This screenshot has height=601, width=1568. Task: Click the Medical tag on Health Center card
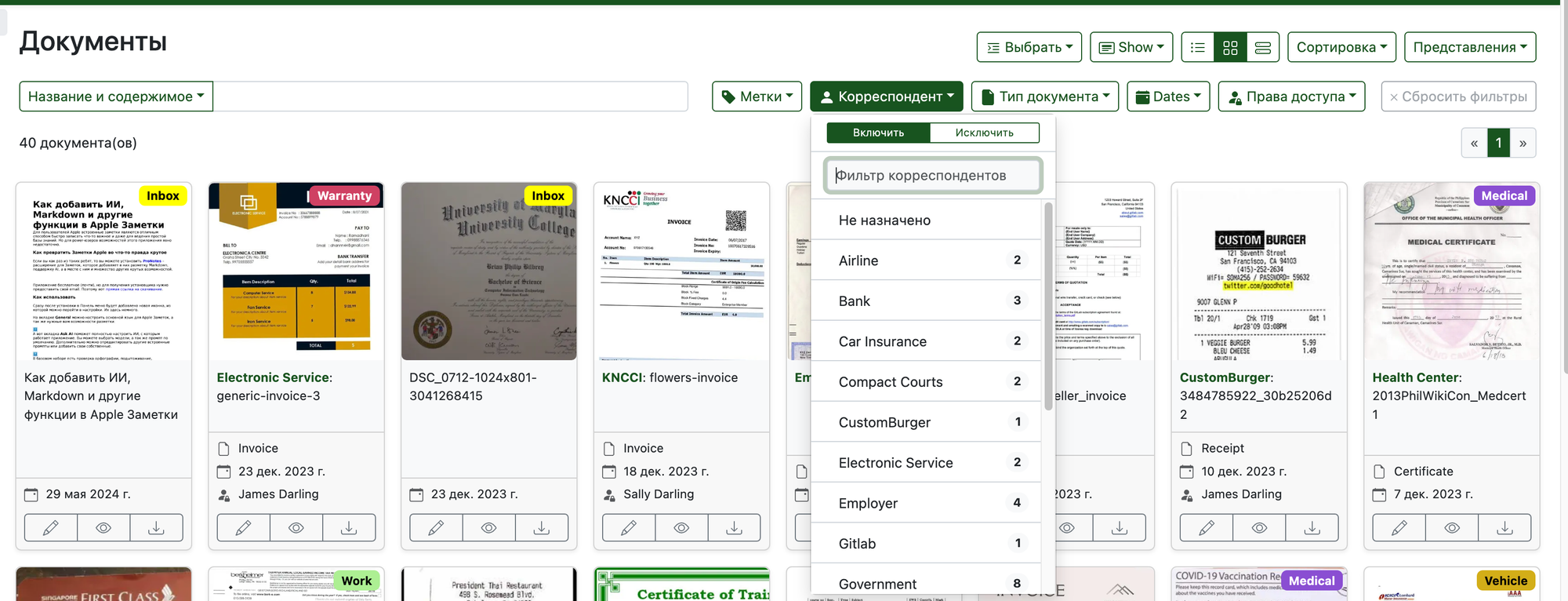(x=1504, y=195)
